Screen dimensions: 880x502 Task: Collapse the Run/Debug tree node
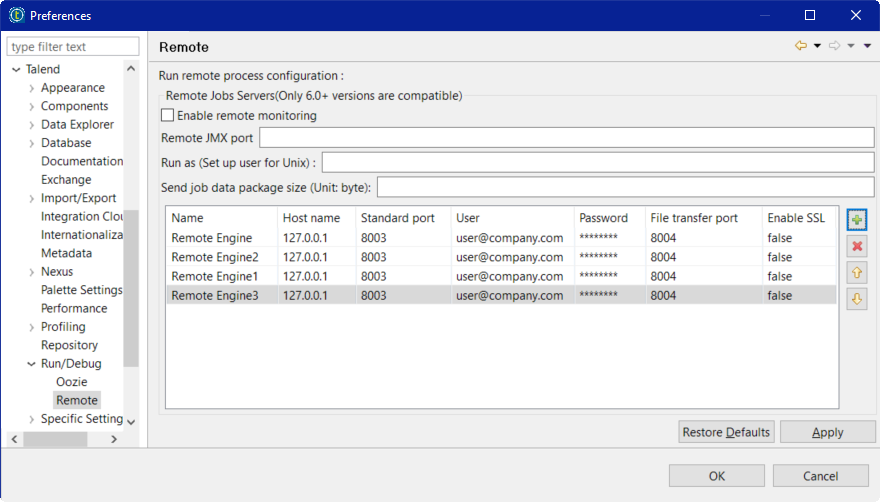pyautogui.click(x=32, y=364)
